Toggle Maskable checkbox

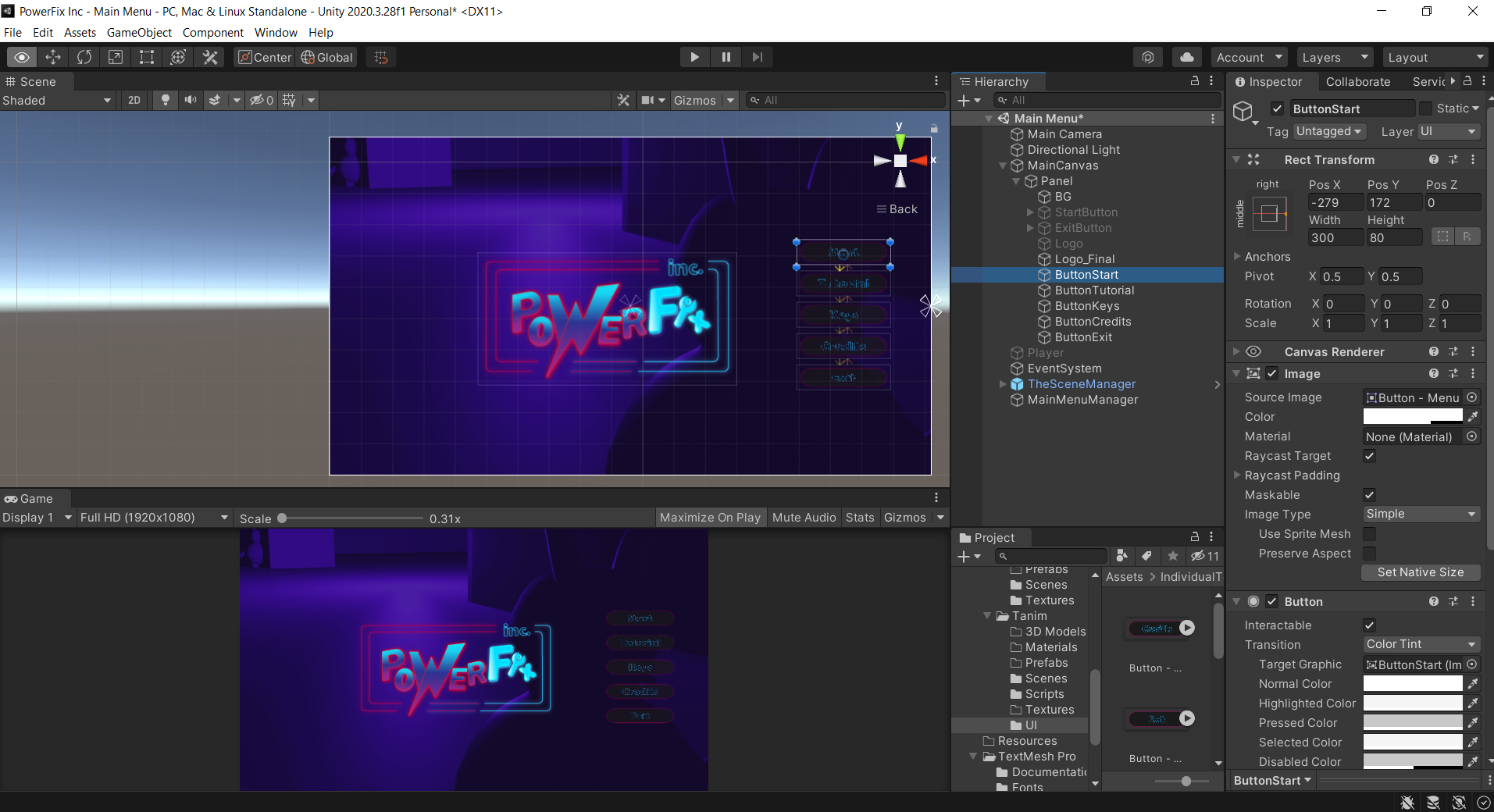(1369, 494)
